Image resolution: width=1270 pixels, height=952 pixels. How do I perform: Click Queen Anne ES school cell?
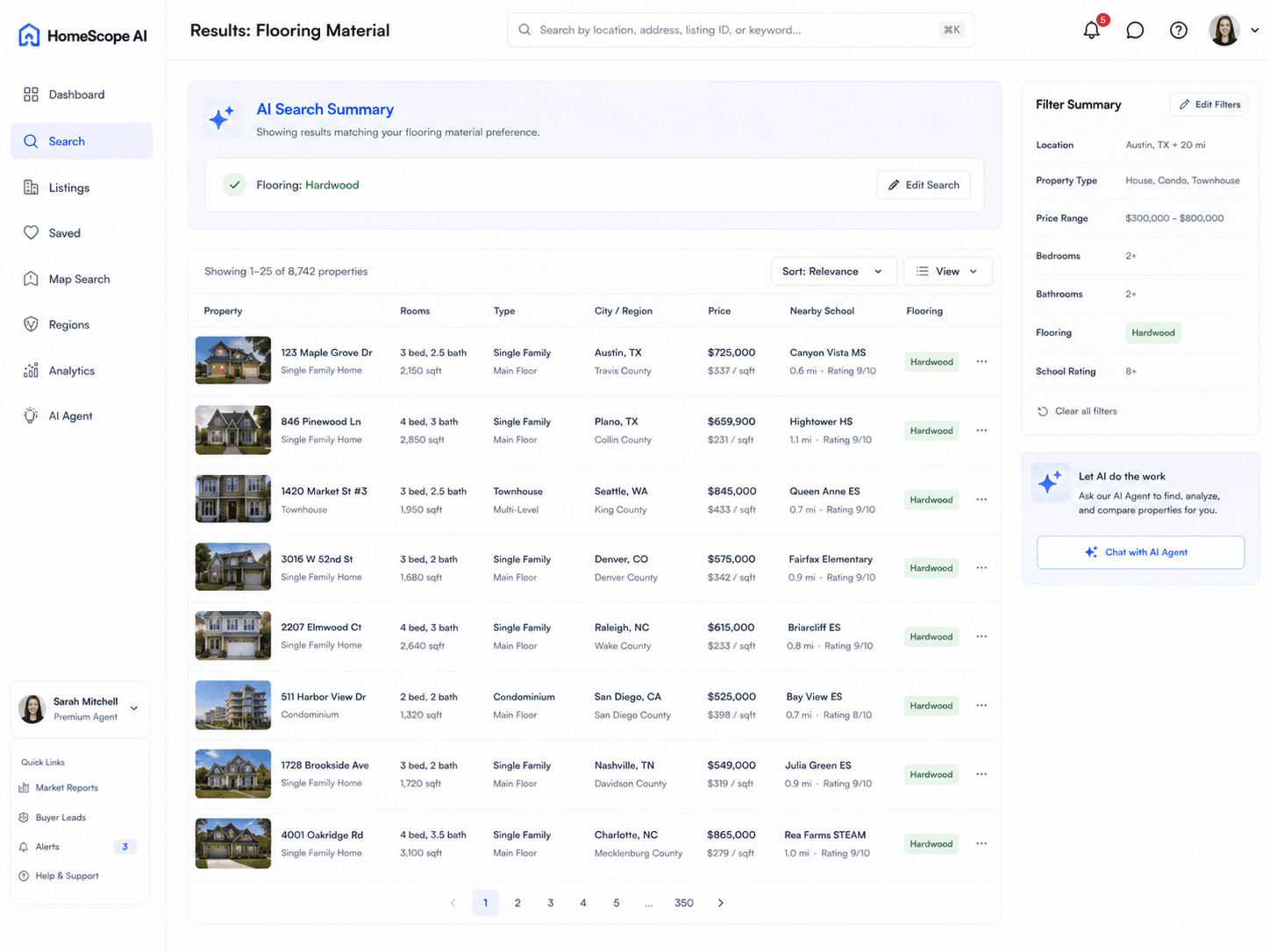[x=824, y=492]
